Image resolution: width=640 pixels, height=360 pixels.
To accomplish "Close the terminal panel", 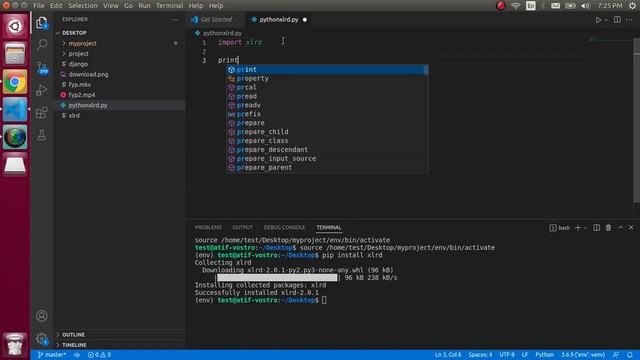I will [631, 228].
